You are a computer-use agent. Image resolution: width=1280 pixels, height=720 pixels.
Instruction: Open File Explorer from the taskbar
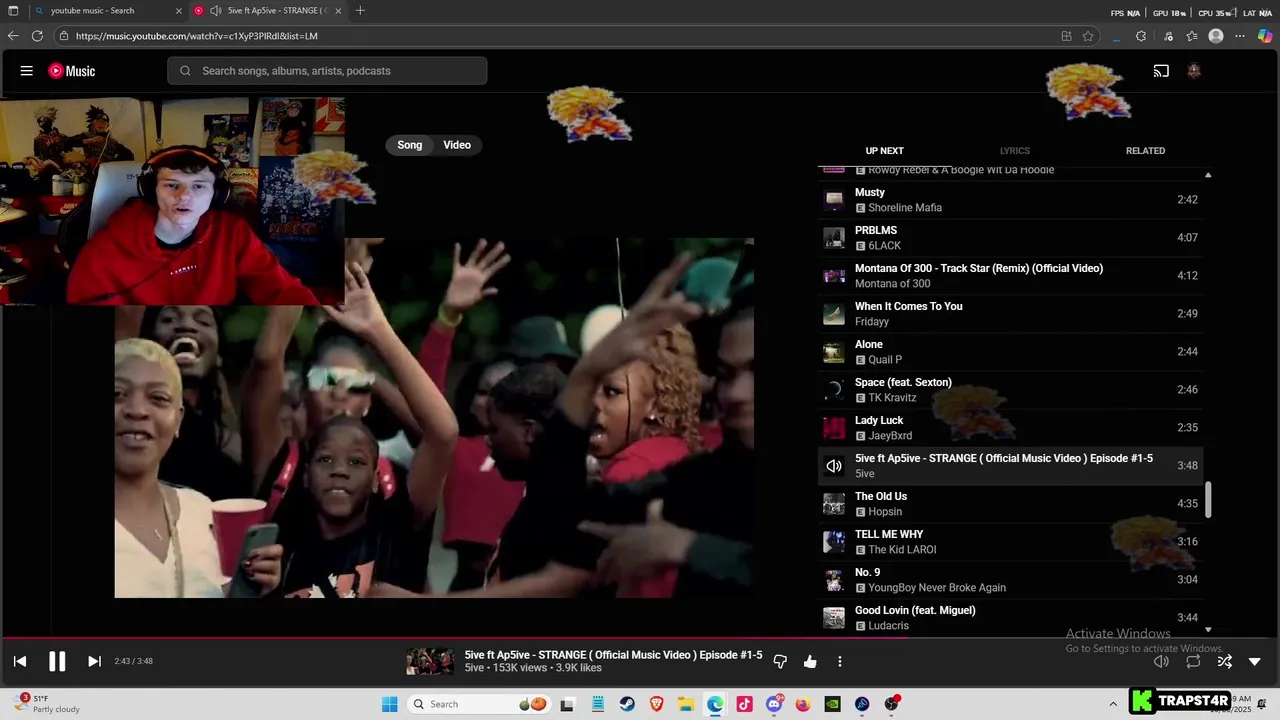tap(686, 704)
